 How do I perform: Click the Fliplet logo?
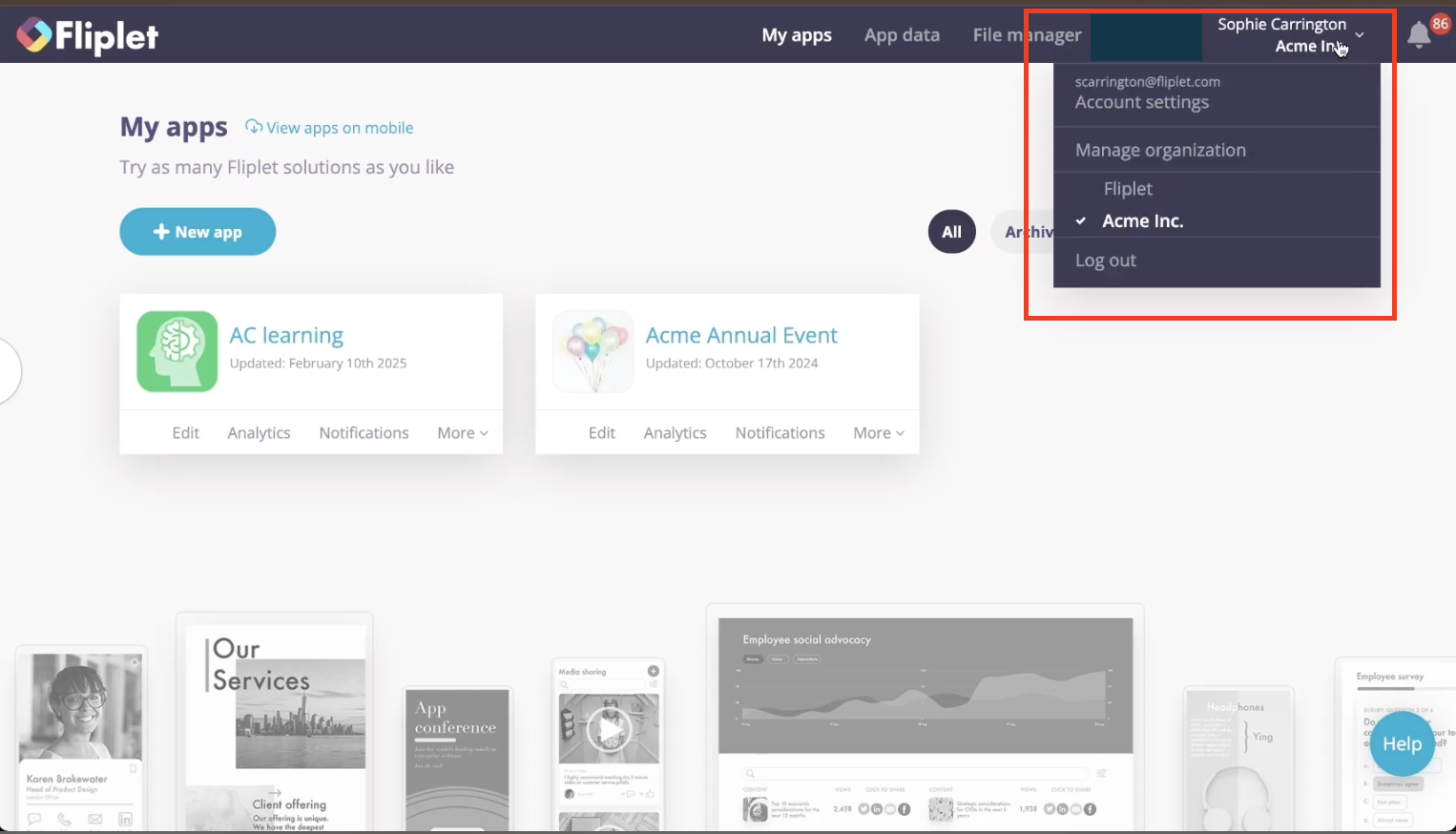click(x=87, y=35)
